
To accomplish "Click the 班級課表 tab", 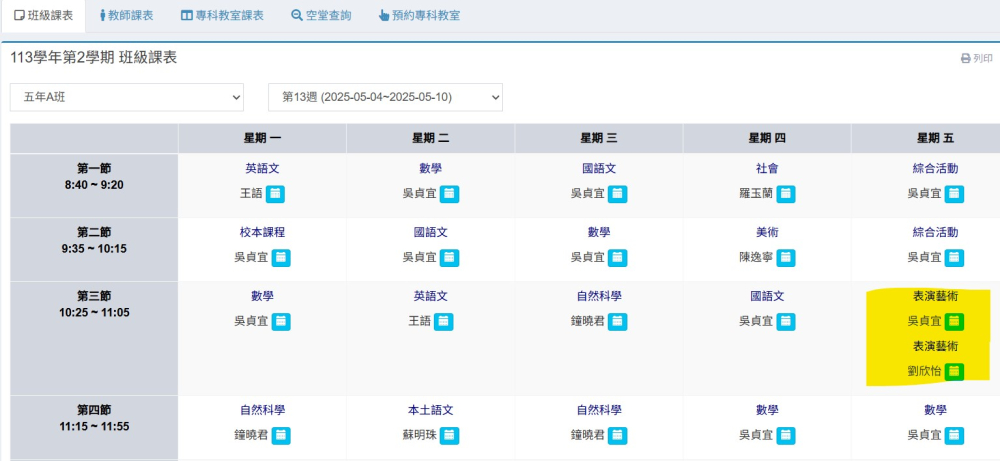I will pos(43,16).
